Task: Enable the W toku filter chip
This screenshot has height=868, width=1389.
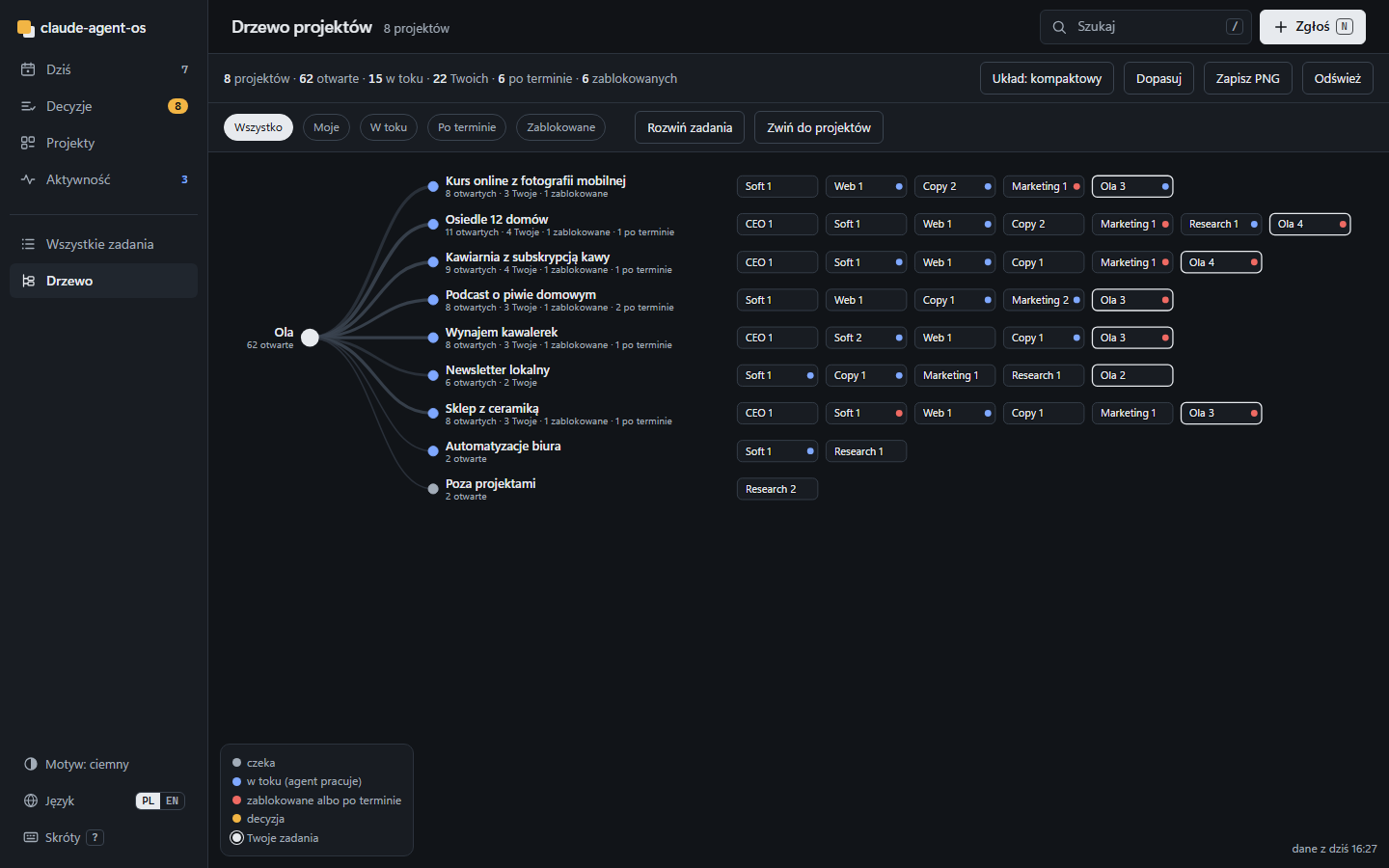Action: [389, 127]
